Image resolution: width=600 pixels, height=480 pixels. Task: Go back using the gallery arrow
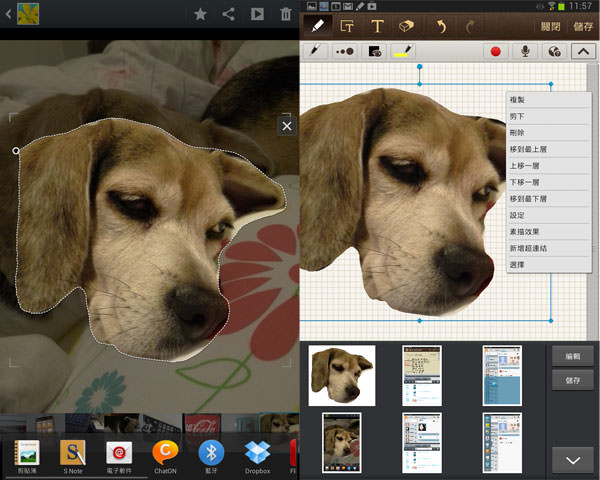[x=8, y=14]
